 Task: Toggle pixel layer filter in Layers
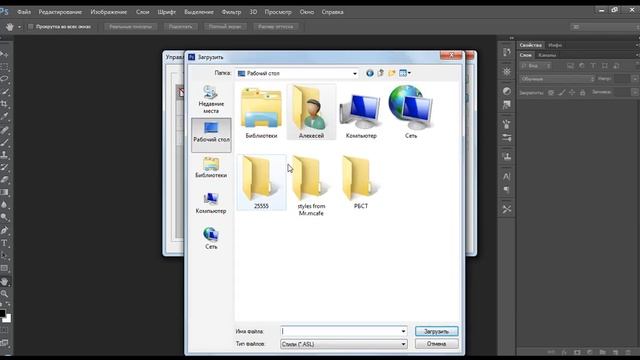(570, 66)
